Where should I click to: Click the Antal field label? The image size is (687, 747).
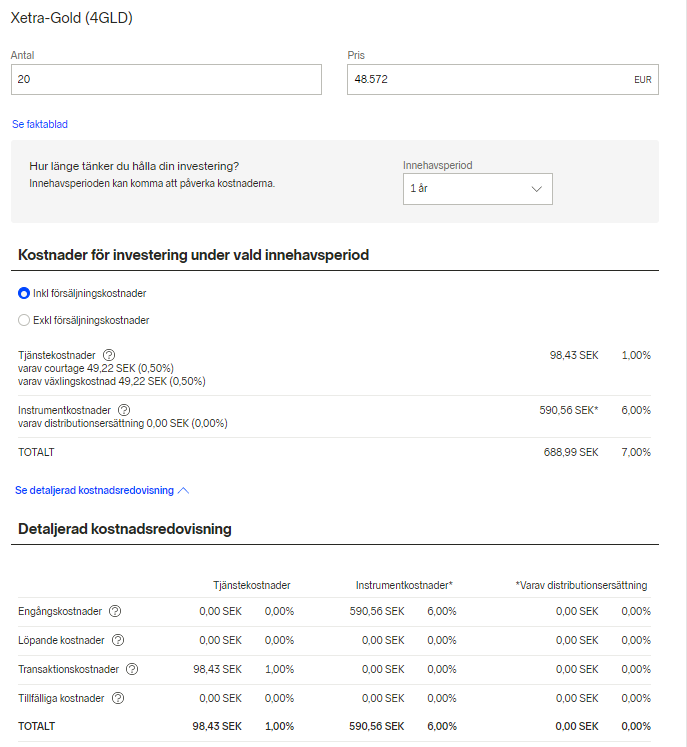[23, 56]
